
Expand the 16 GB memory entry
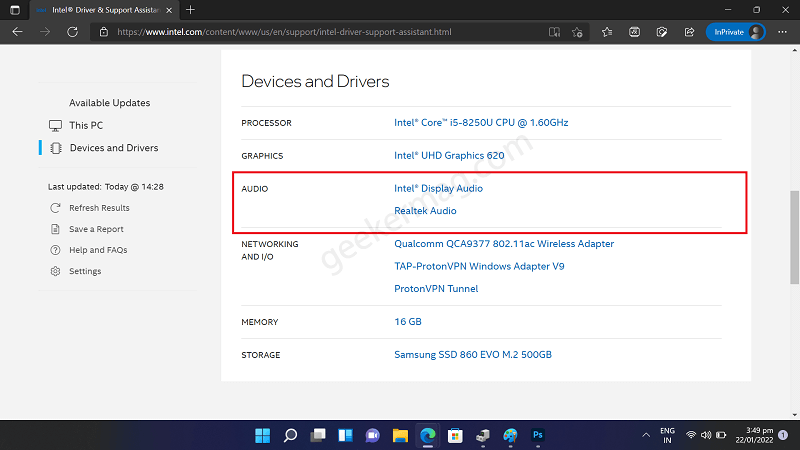coord(408,321)
